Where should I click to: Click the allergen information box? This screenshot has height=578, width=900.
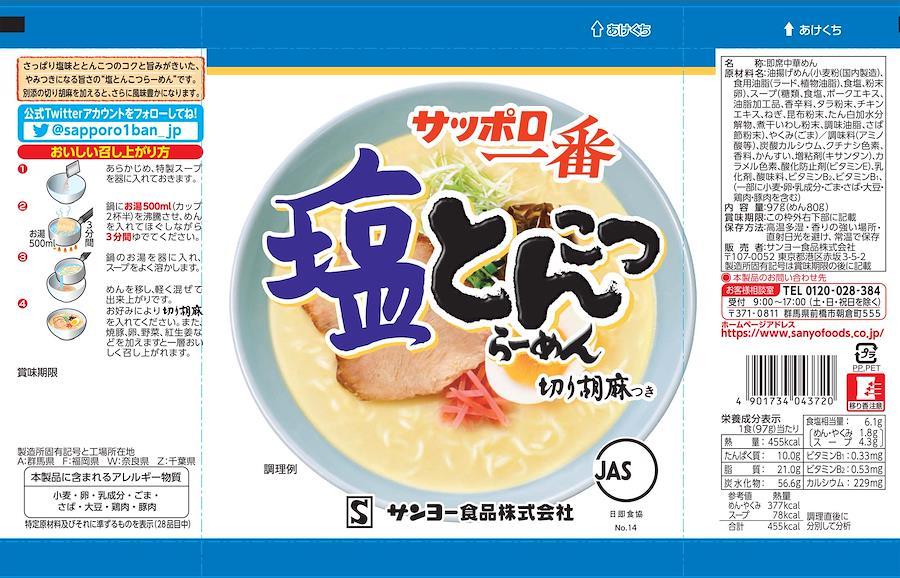coord(106,493)
